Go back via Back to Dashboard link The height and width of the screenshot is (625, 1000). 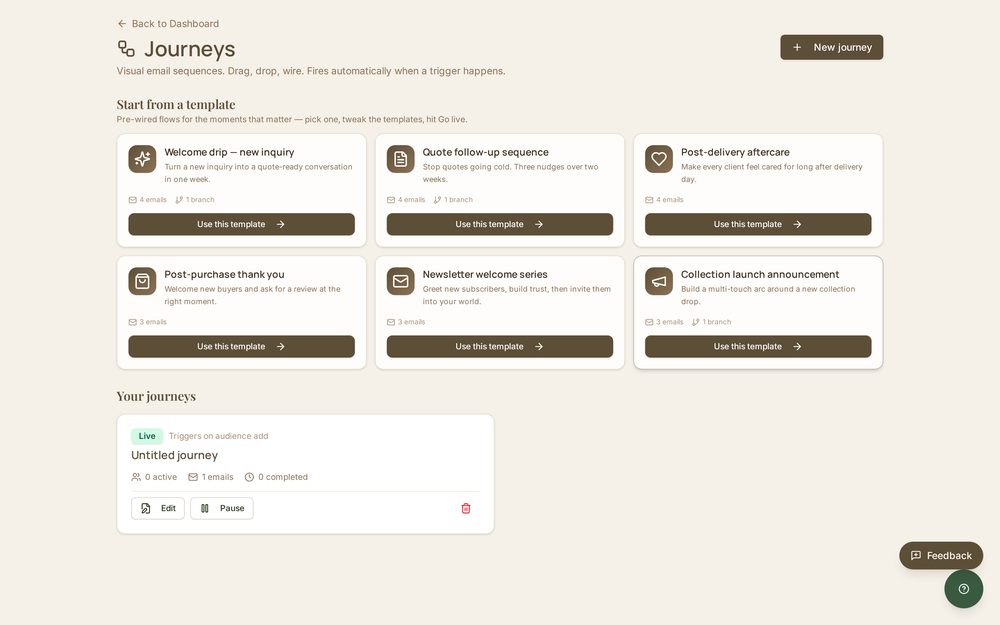[168, 24]
